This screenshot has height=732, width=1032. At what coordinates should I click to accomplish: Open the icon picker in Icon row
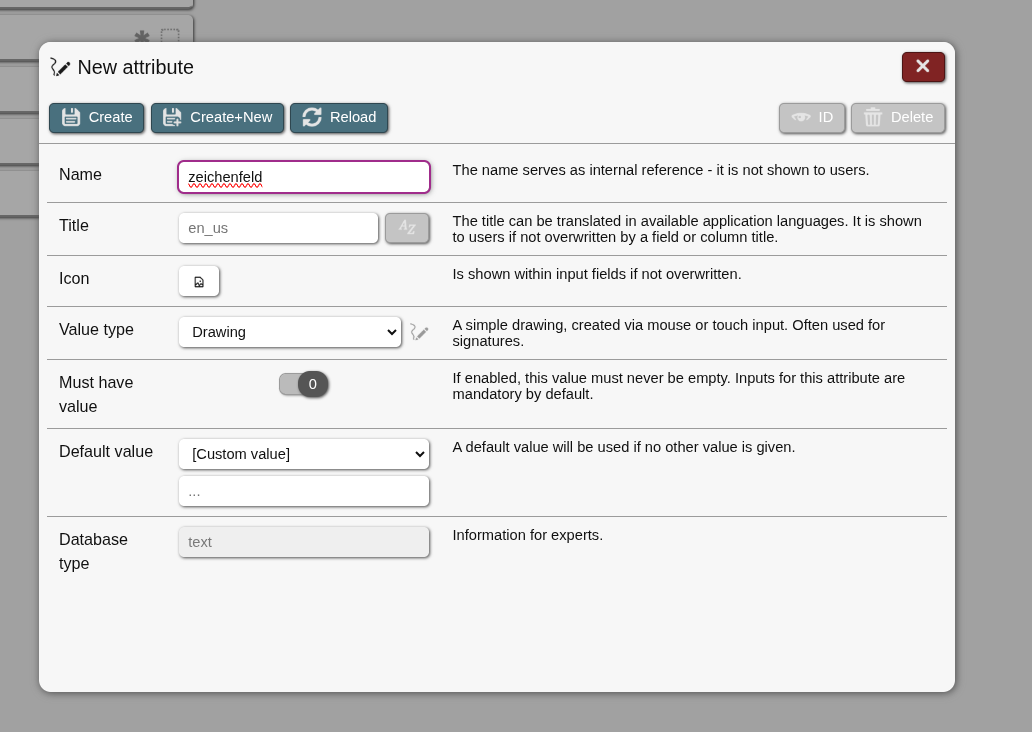199,281
